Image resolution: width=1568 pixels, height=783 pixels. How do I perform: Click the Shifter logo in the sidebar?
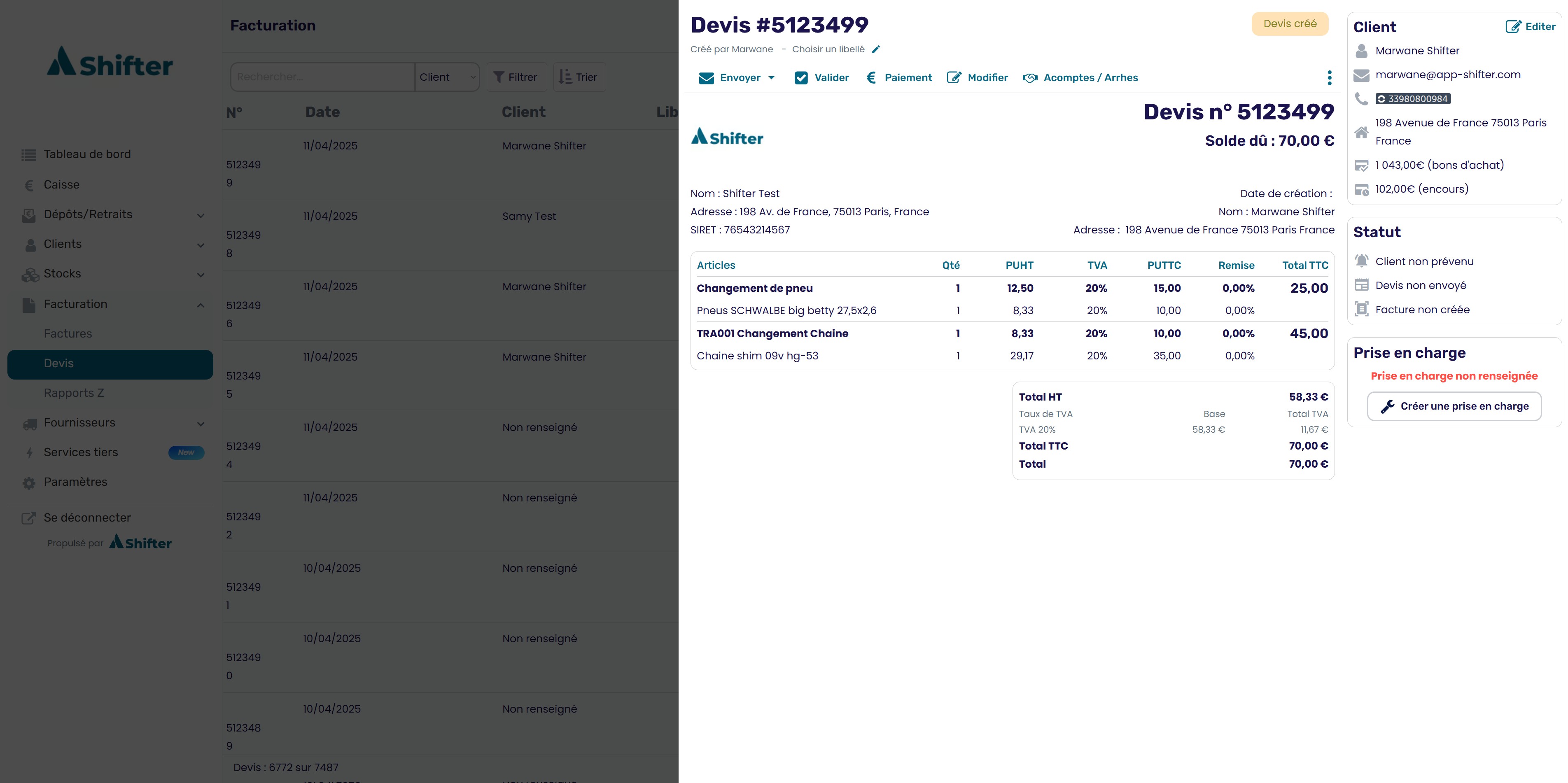pos(110,62)
